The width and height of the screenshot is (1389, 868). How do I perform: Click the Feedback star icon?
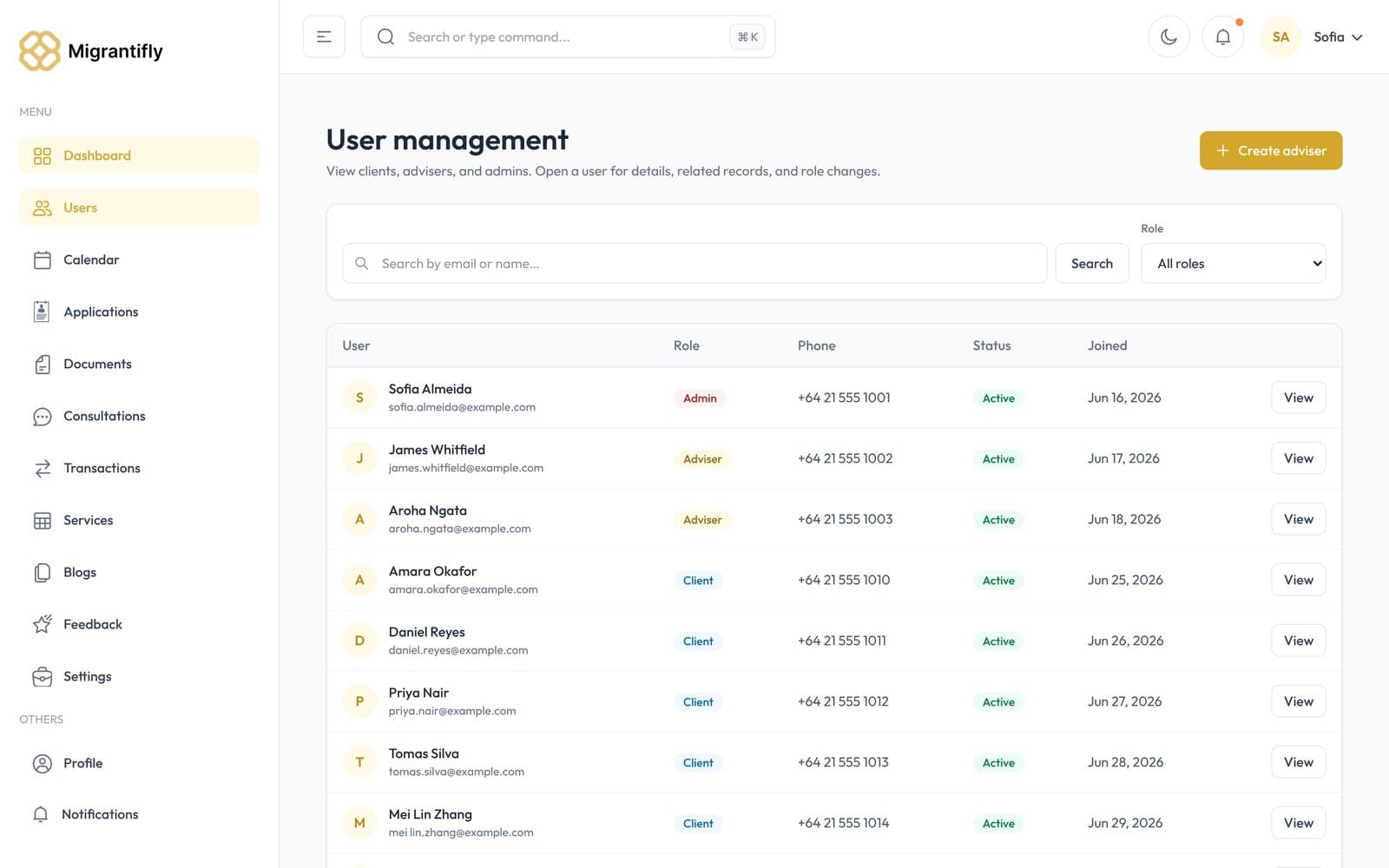[42, 624]
